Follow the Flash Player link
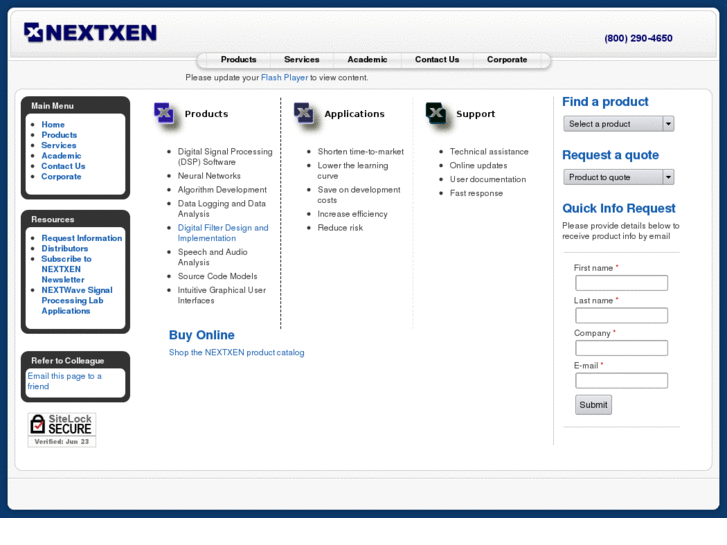The image size is (727, 545). point(284,77)
